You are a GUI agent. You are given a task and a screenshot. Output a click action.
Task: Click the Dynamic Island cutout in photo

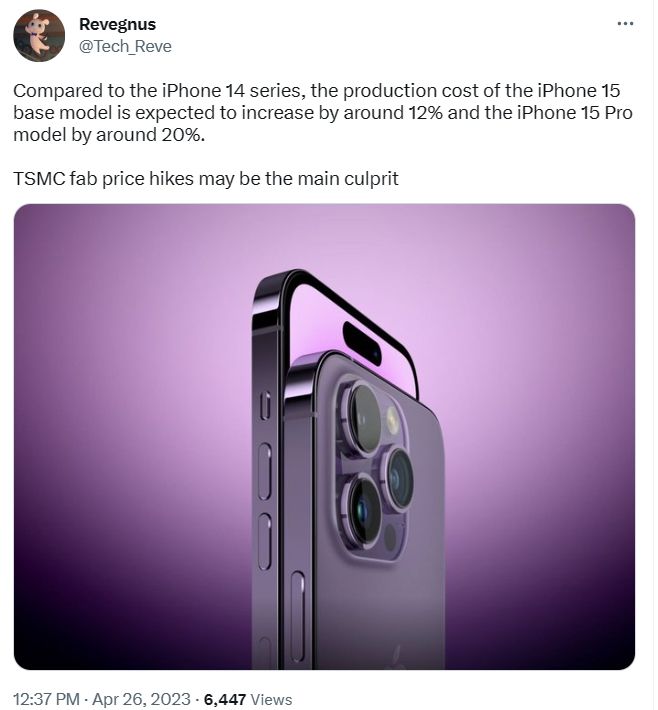pyautogui.click(x=362, y=343)
